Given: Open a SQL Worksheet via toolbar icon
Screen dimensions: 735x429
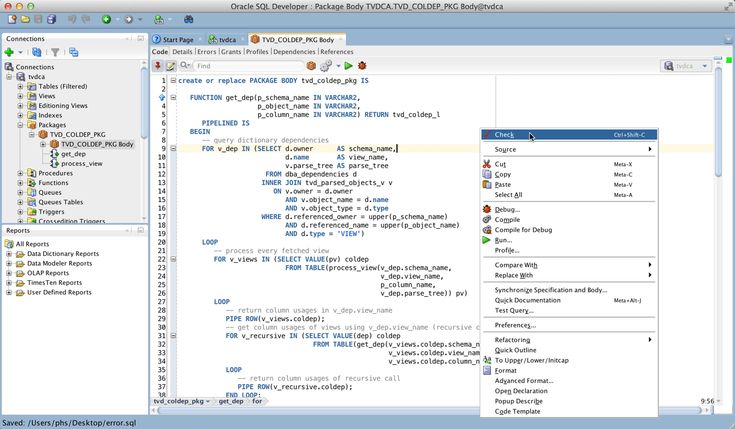Looking at the screenshot, I should (159, 19).
